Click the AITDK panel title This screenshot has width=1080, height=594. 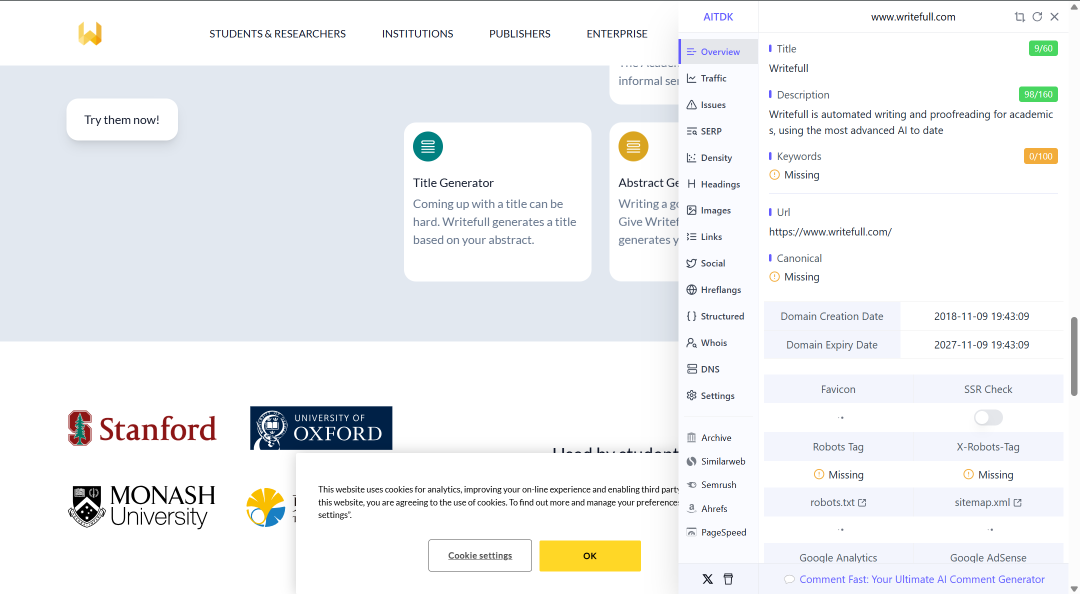[x=718, y=17]
